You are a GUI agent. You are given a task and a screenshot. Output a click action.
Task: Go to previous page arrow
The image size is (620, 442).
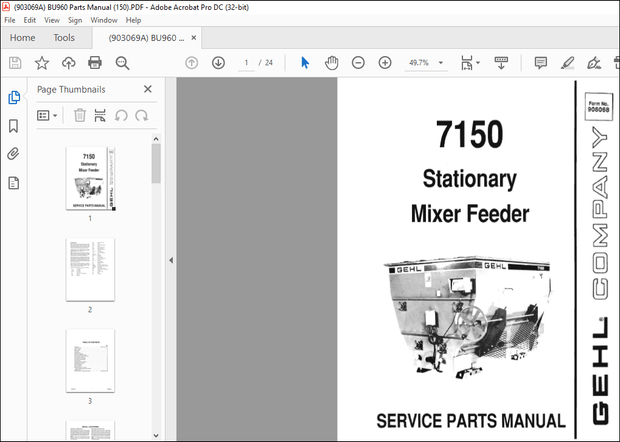(x=191, y=62)
